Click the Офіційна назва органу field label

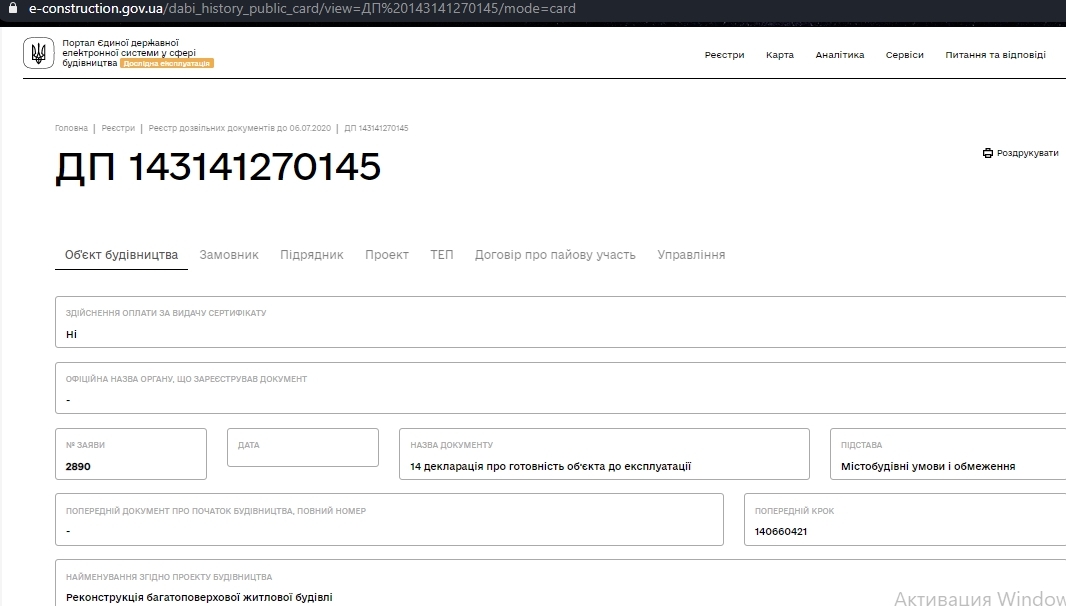pyautogui.click(x=186, y=379)
